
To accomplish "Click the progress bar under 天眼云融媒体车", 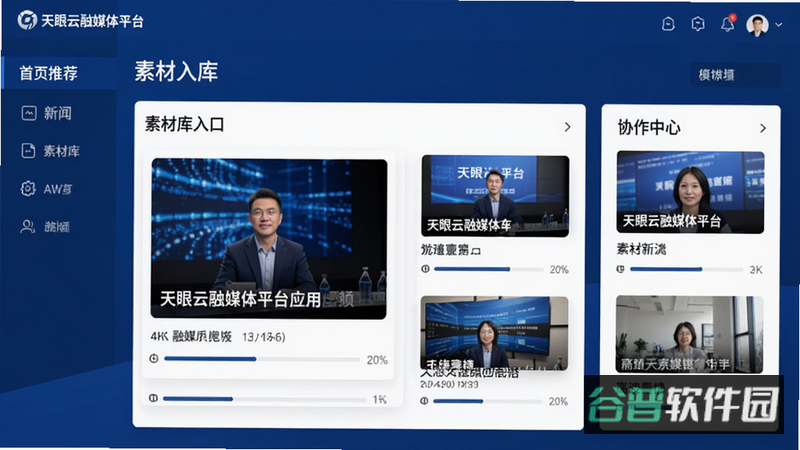I will point(488,269).
